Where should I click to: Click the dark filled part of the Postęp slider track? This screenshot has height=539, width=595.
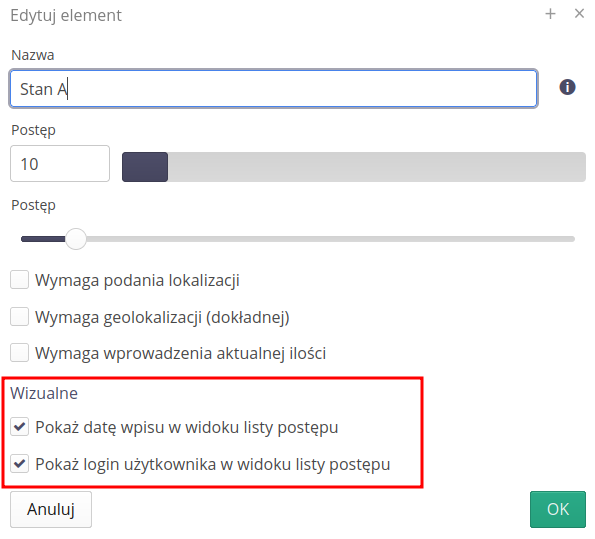coord(43,239)
